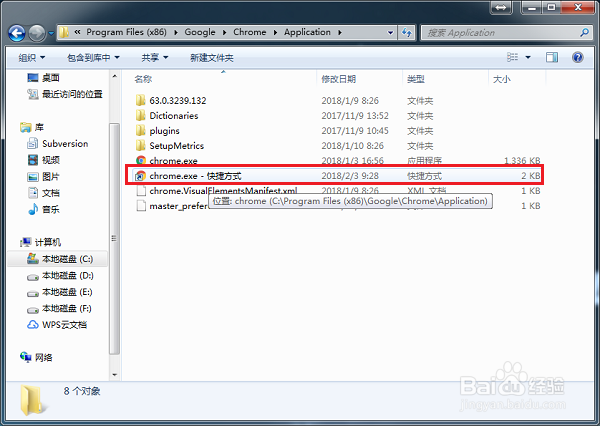Viewport: 600px width, 426px height.
Task: Maximize the explorer window
Action: 551,8
